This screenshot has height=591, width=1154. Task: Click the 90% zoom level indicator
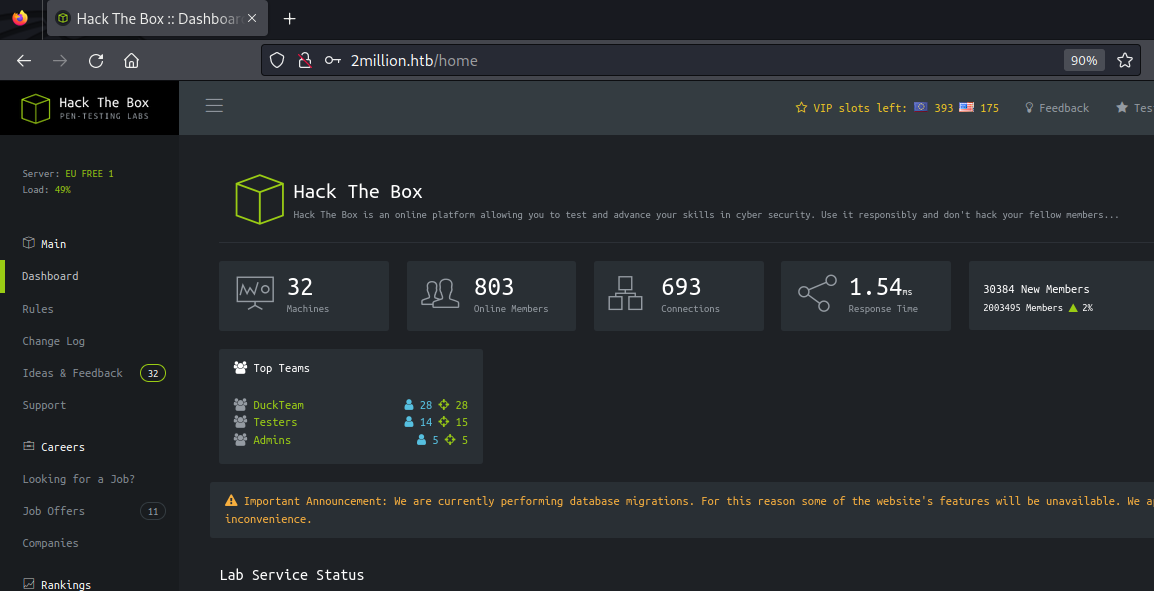coord(1084,61)
